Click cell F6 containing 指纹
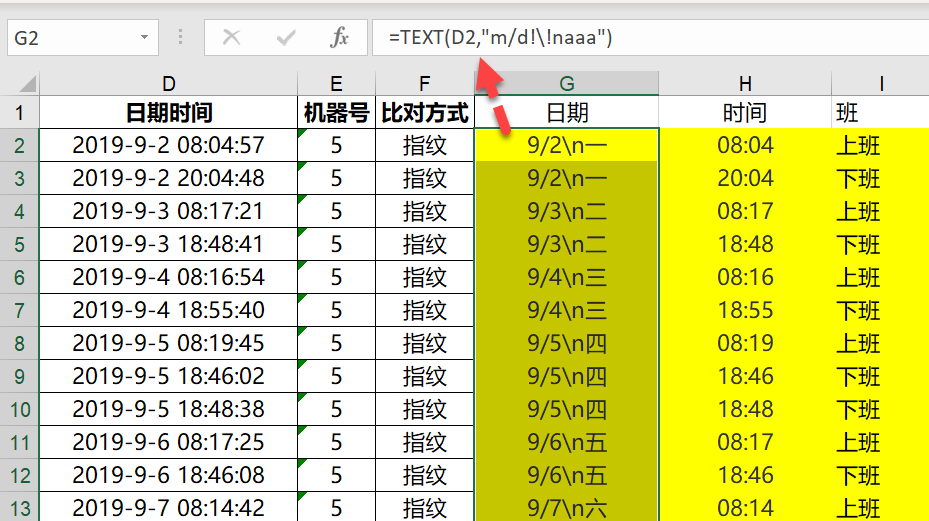 pyautogui.click(x=425, y=277)
